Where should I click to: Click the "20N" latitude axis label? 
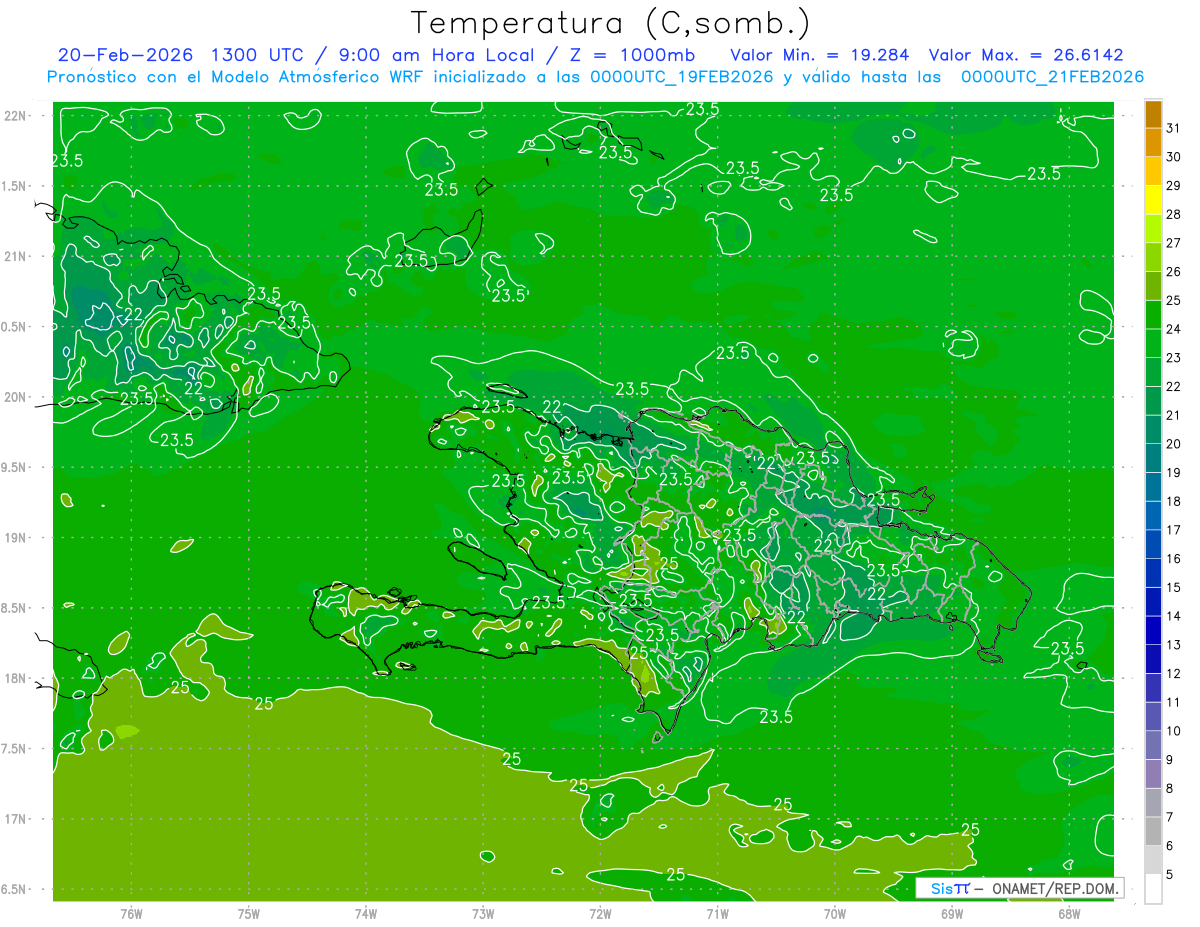pyautogui.click(x=16, y=397)
